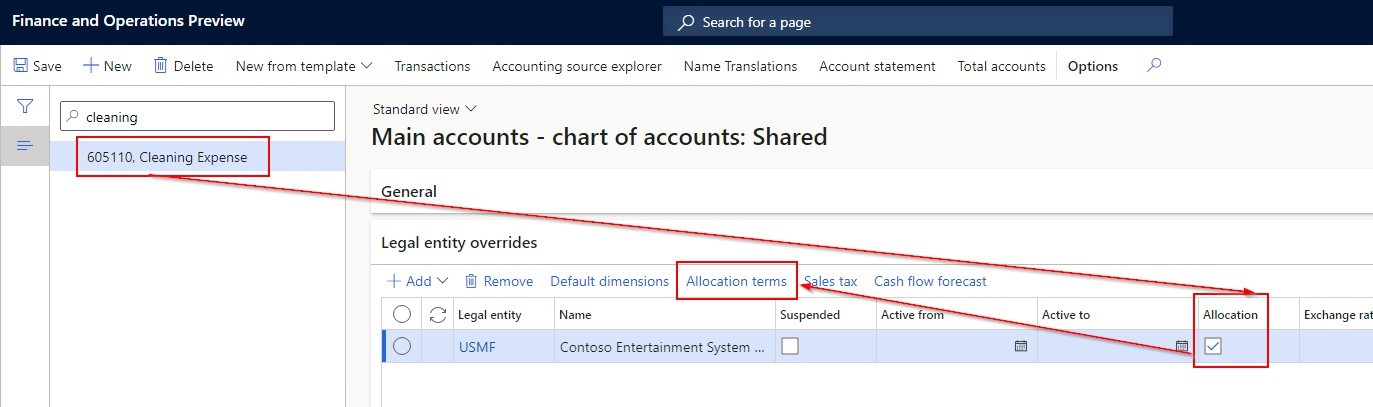Select the USMF row radio circle

(402, 346)
